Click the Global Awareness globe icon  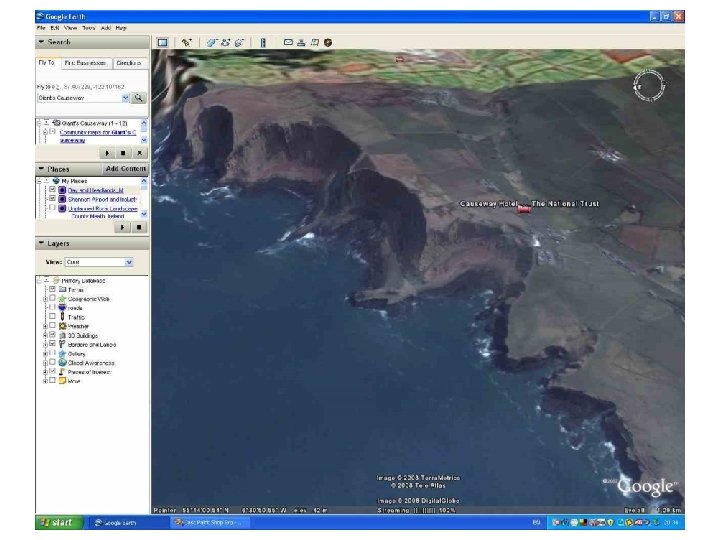(62, 363)
